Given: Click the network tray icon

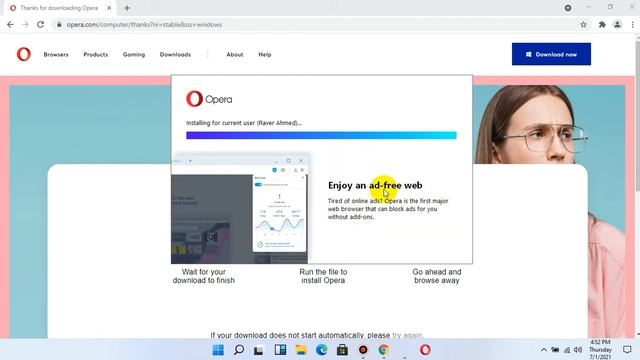Looking at the screenshot, I should pyautogui.click(x=567, y=350).
